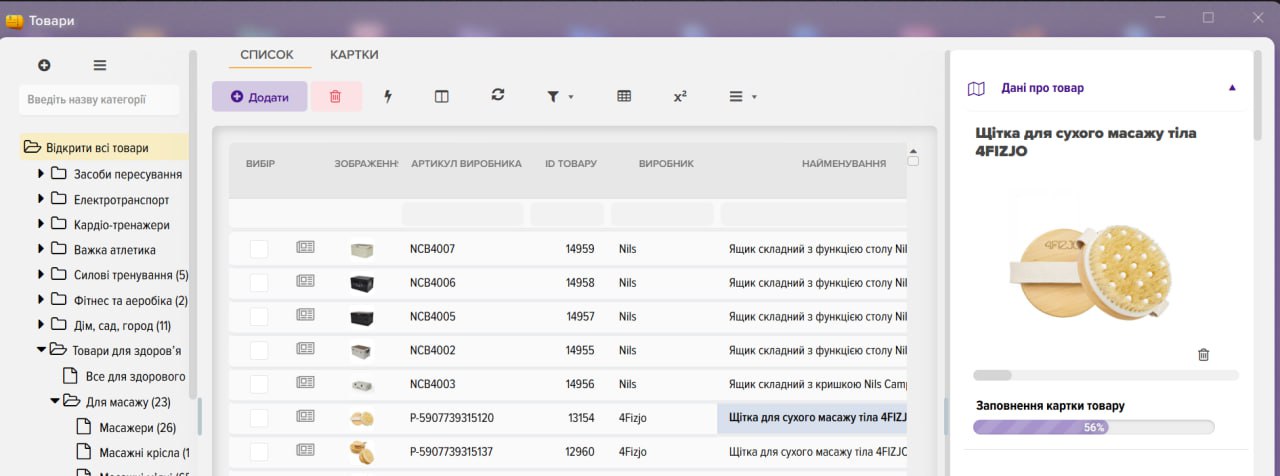This screenshot has height=476, width=1280.
Task: Select checkbox for row P-5907739315137
Action: [259, 451]
